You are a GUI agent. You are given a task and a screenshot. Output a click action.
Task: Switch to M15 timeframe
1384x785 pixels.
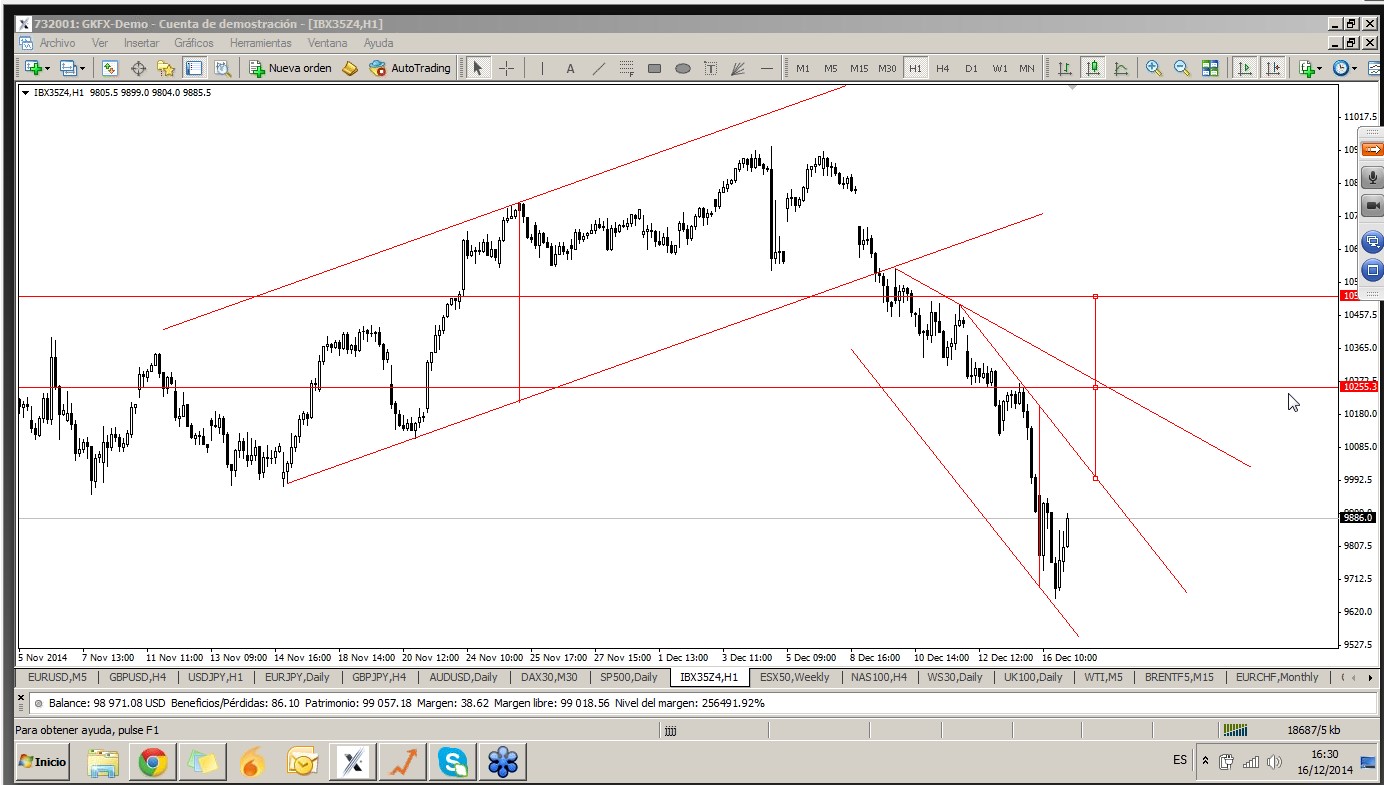(x=859, y=68)
